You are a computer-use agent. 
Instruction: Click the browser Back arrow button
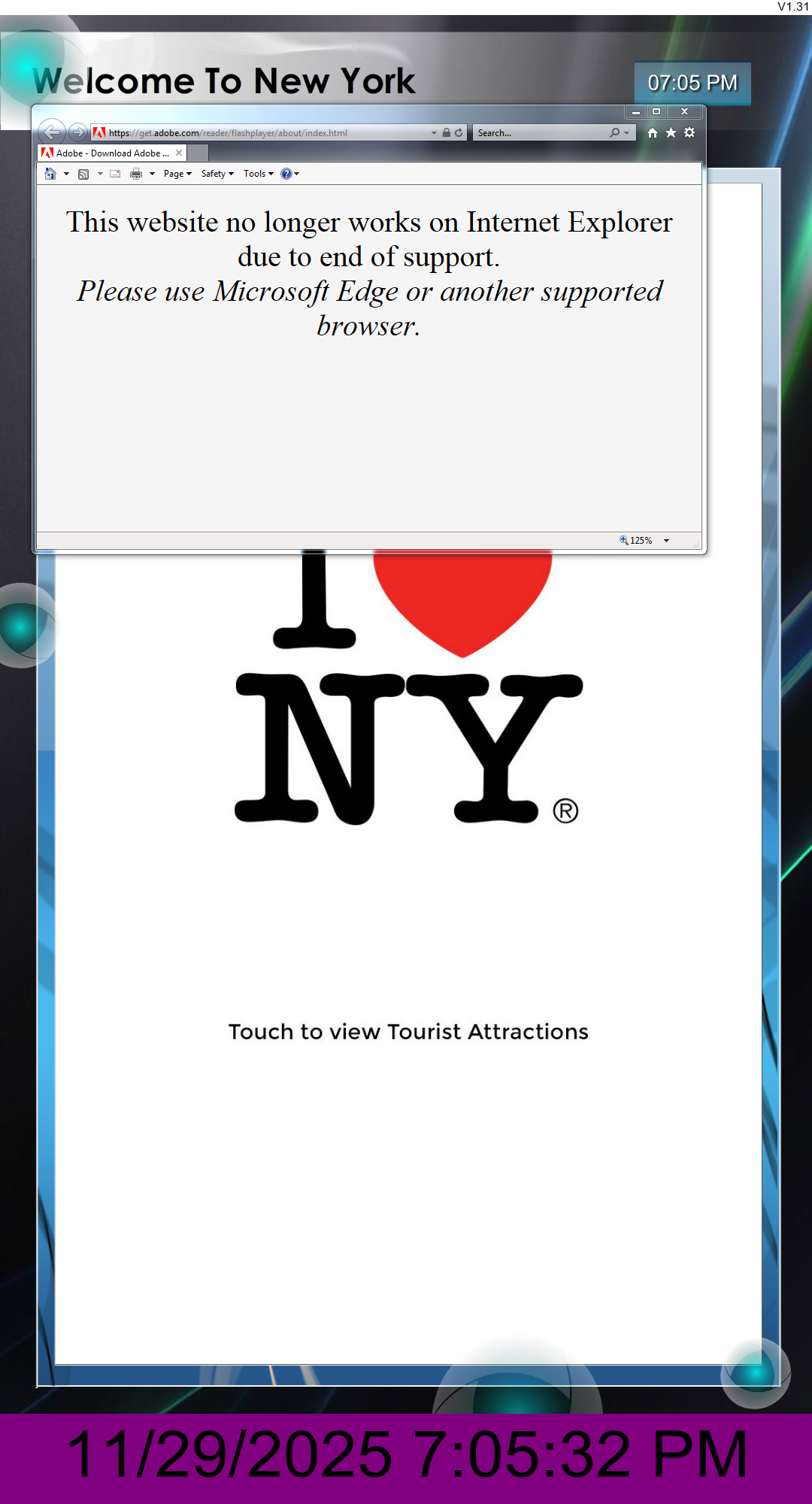pyautogui.click(x=51, y=132)
